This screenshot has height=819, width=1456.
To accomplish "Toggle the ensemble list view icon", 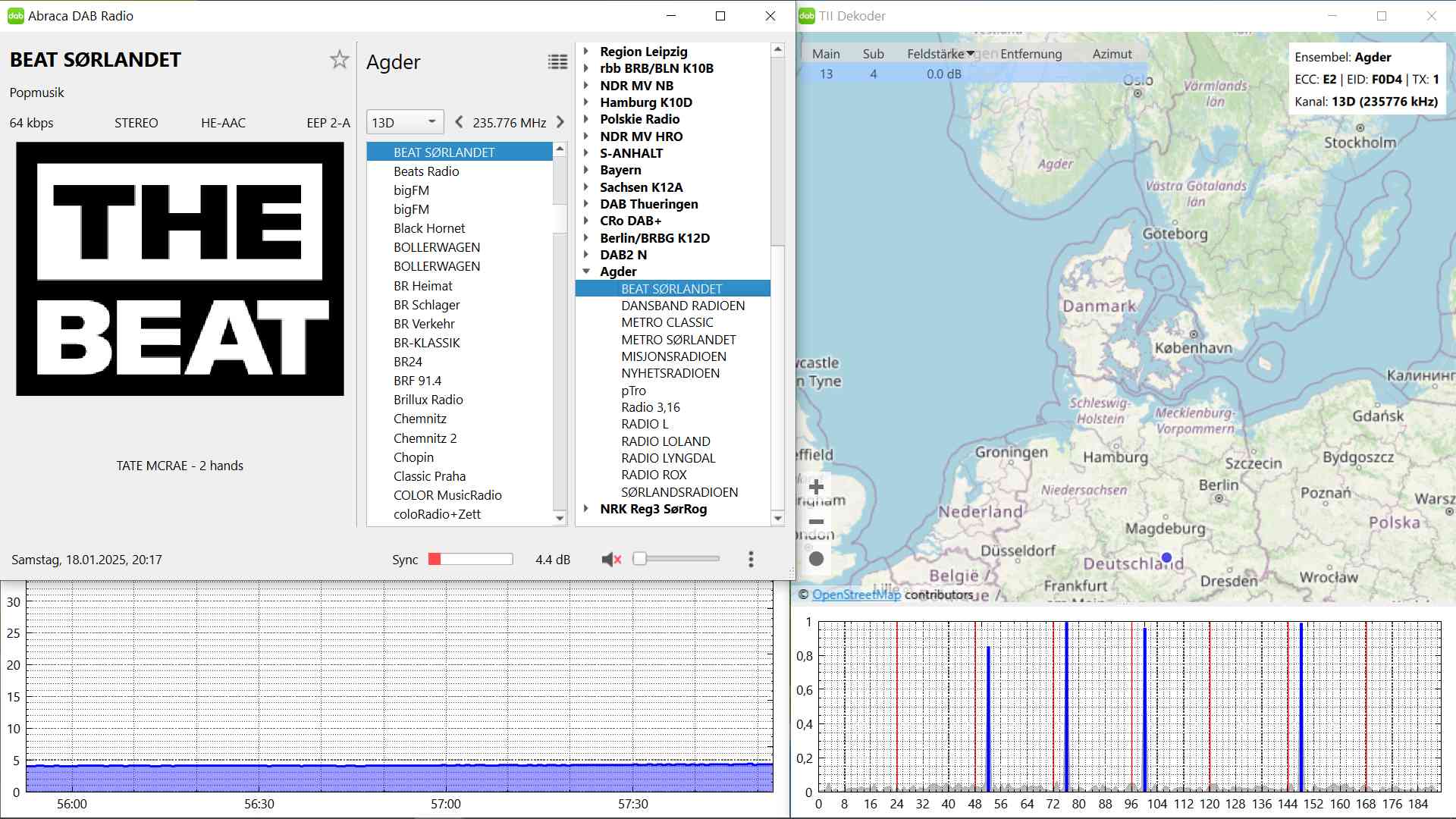I will tap(557, 62).
